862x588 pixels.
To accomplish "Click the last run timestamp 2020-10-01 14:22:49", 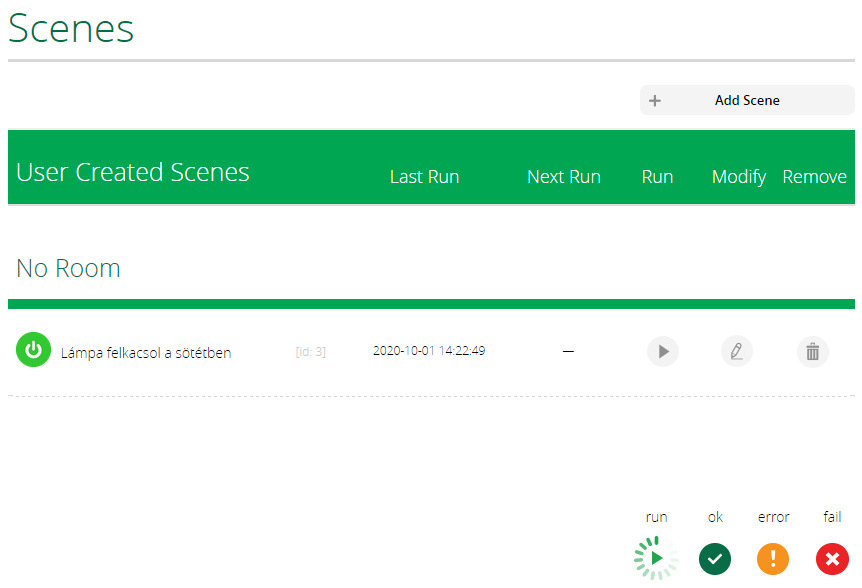I will 429,351.
